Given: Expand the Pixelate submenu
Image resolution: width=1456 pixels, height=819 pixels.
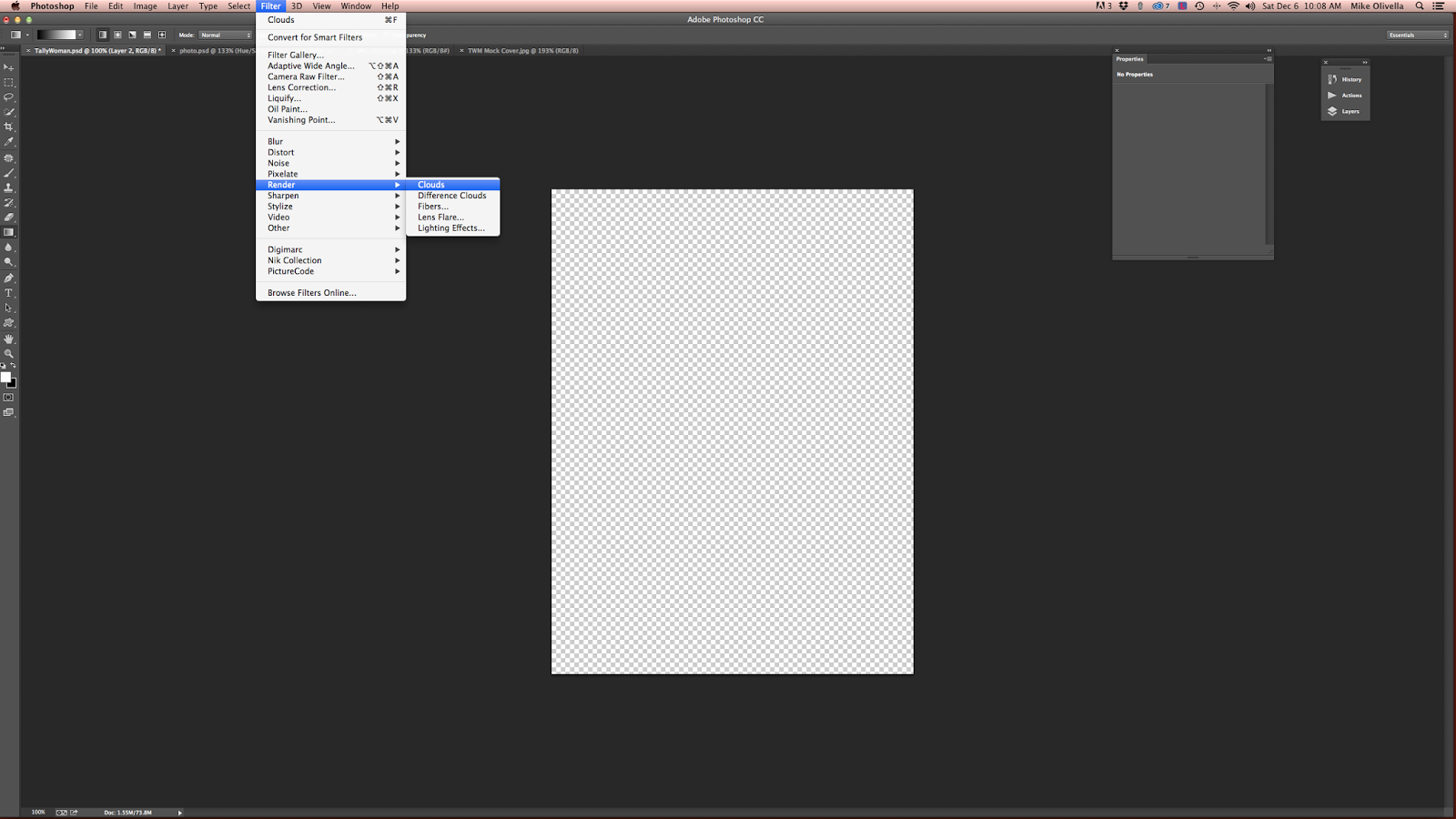Looking at the screenshot, I should tap(331, 175).
